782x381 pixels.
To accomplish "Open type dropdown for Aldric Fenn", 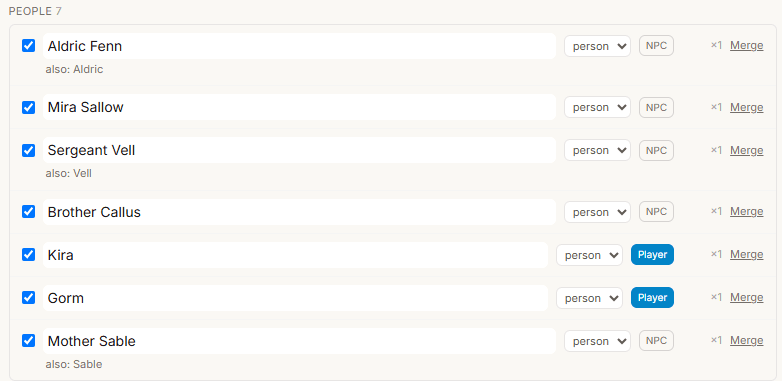I will pyautogui.click(x=597, y=46).
